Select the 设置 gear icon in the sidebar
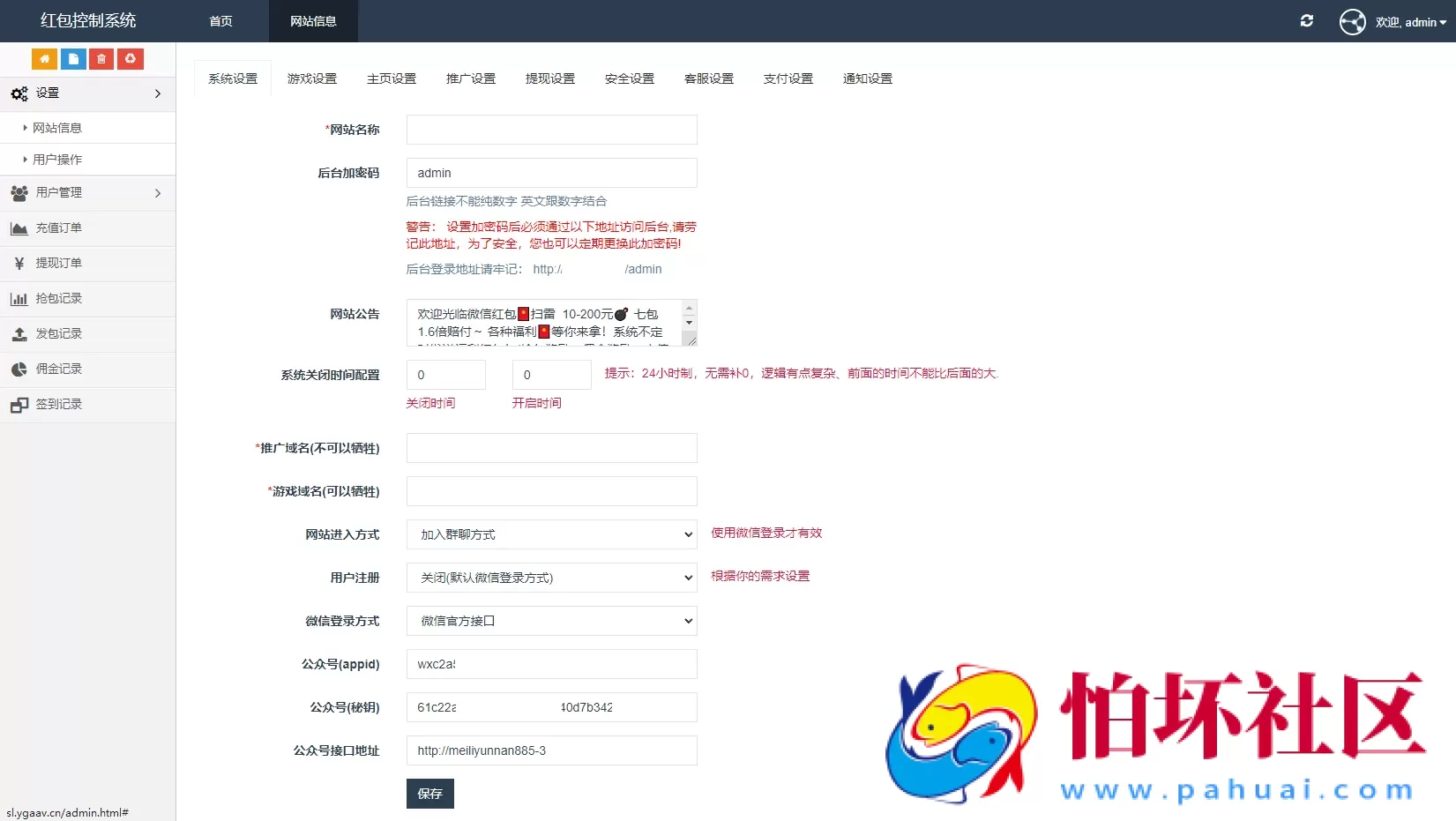 pos(19,93)
